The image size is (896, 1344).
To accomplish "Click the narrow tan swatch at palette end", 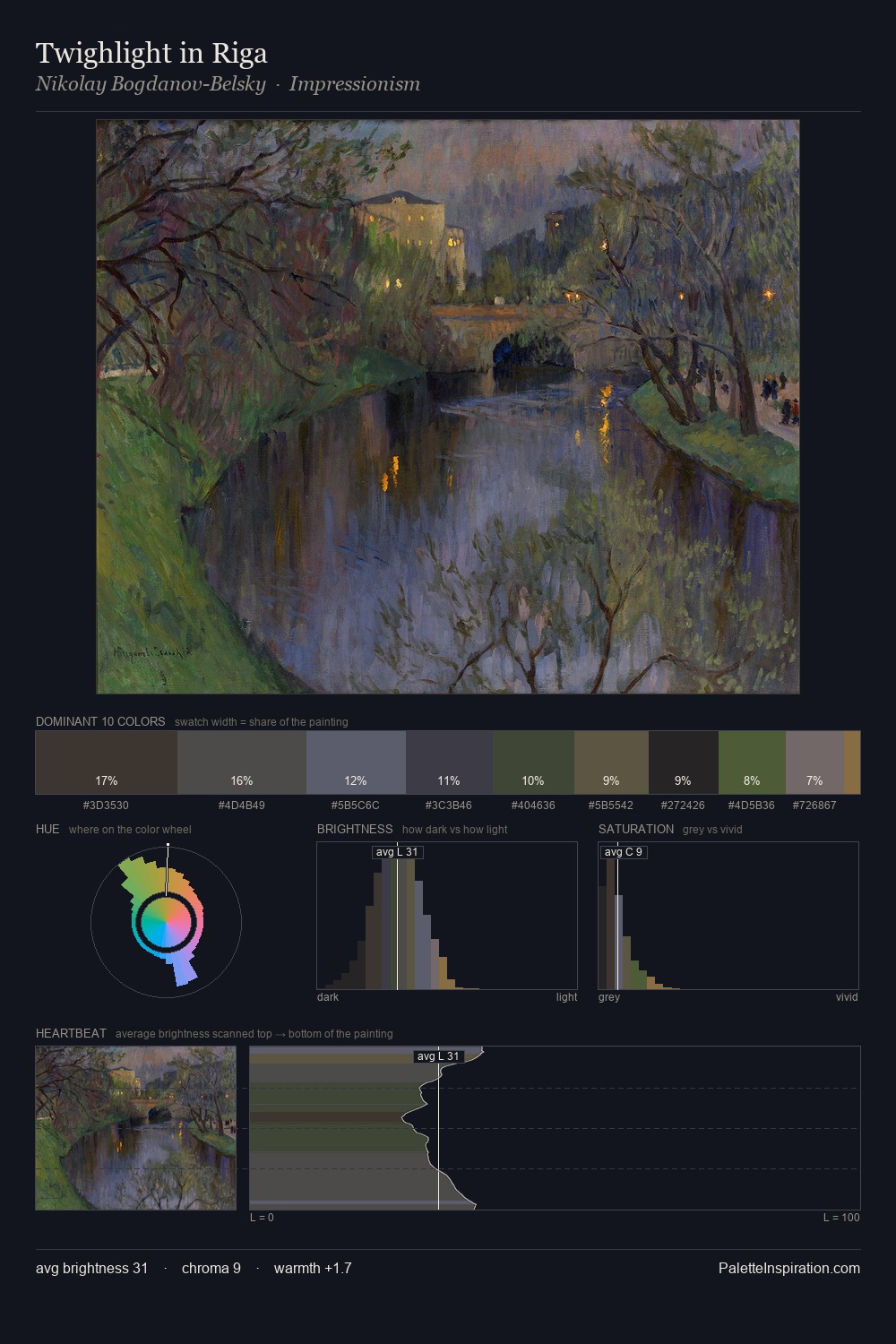I will point(852,762).
